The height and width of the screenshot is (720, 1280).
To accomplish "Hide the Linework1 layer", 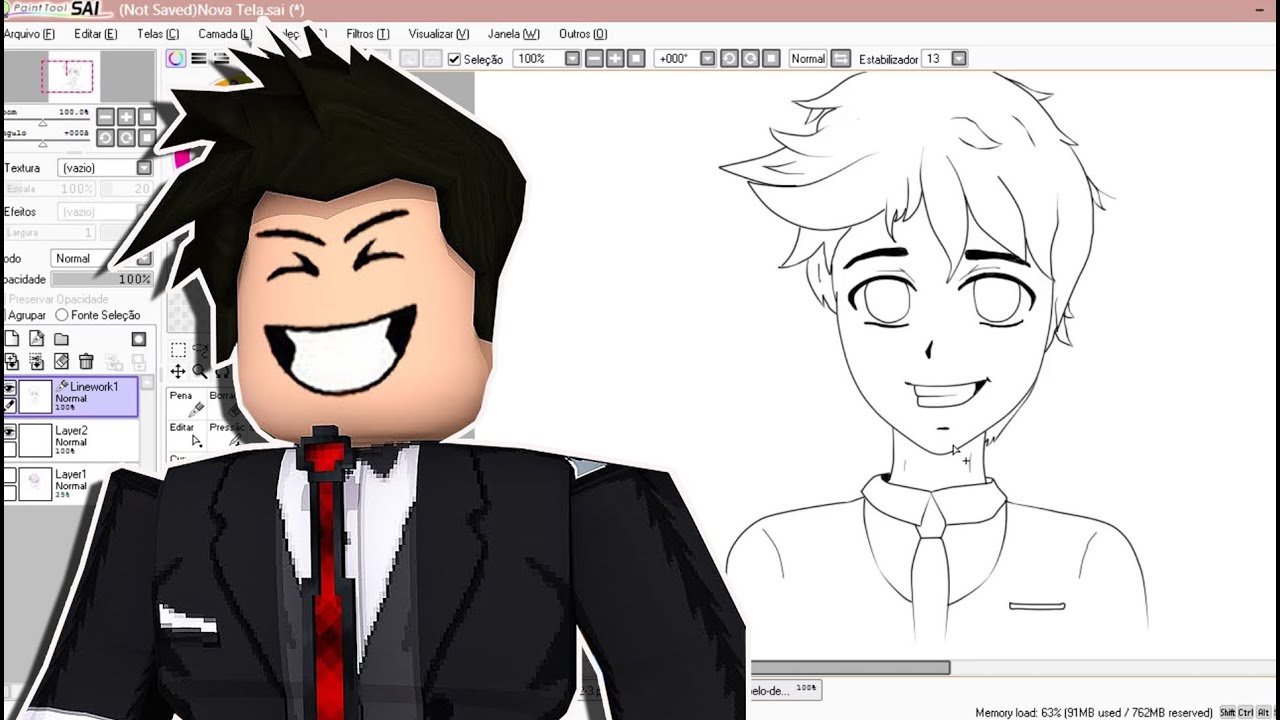I will pyautogui.click(x=10, y=388).
